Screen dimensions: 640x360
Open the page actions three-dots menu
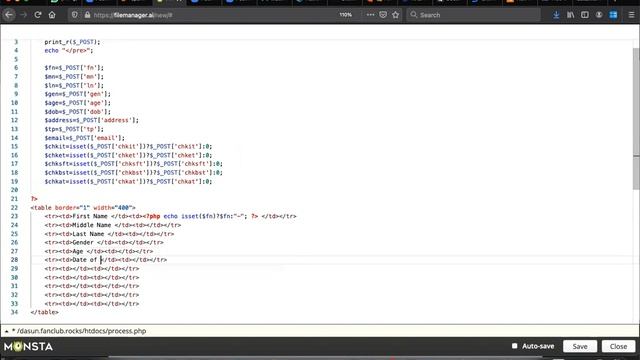coord(370,15)
